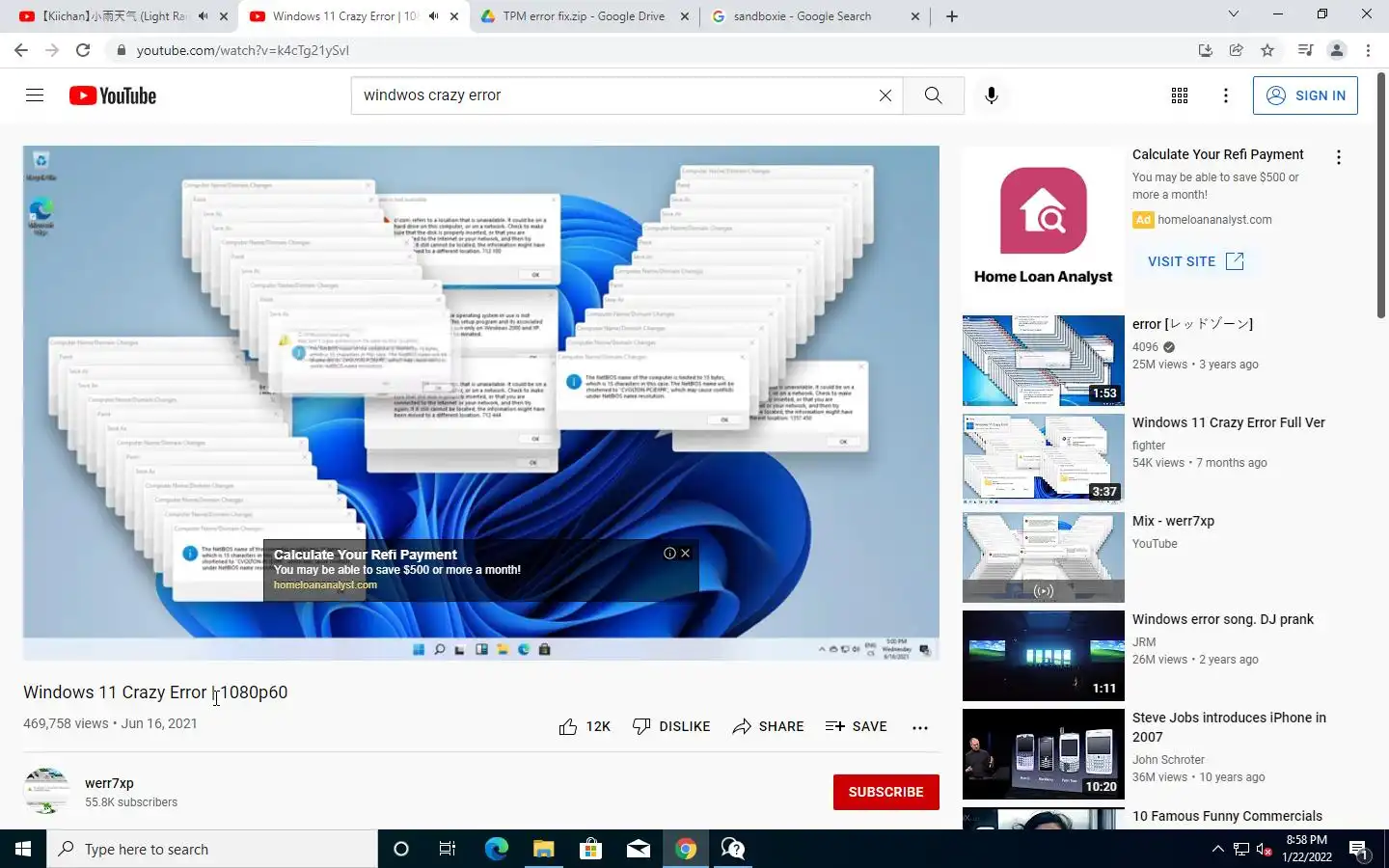Mute the Windows 11 Crazy Error tab audio
Screen dimensions: 1389x868
click(x=434, y=16)
